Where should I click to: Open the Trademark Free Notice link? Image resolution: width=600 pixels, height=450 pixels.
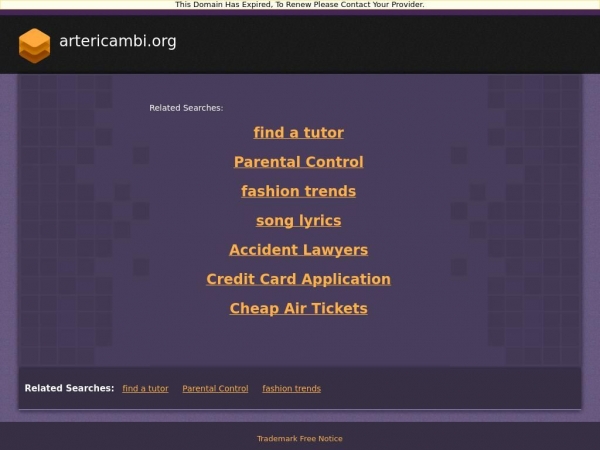pos(300,439)
